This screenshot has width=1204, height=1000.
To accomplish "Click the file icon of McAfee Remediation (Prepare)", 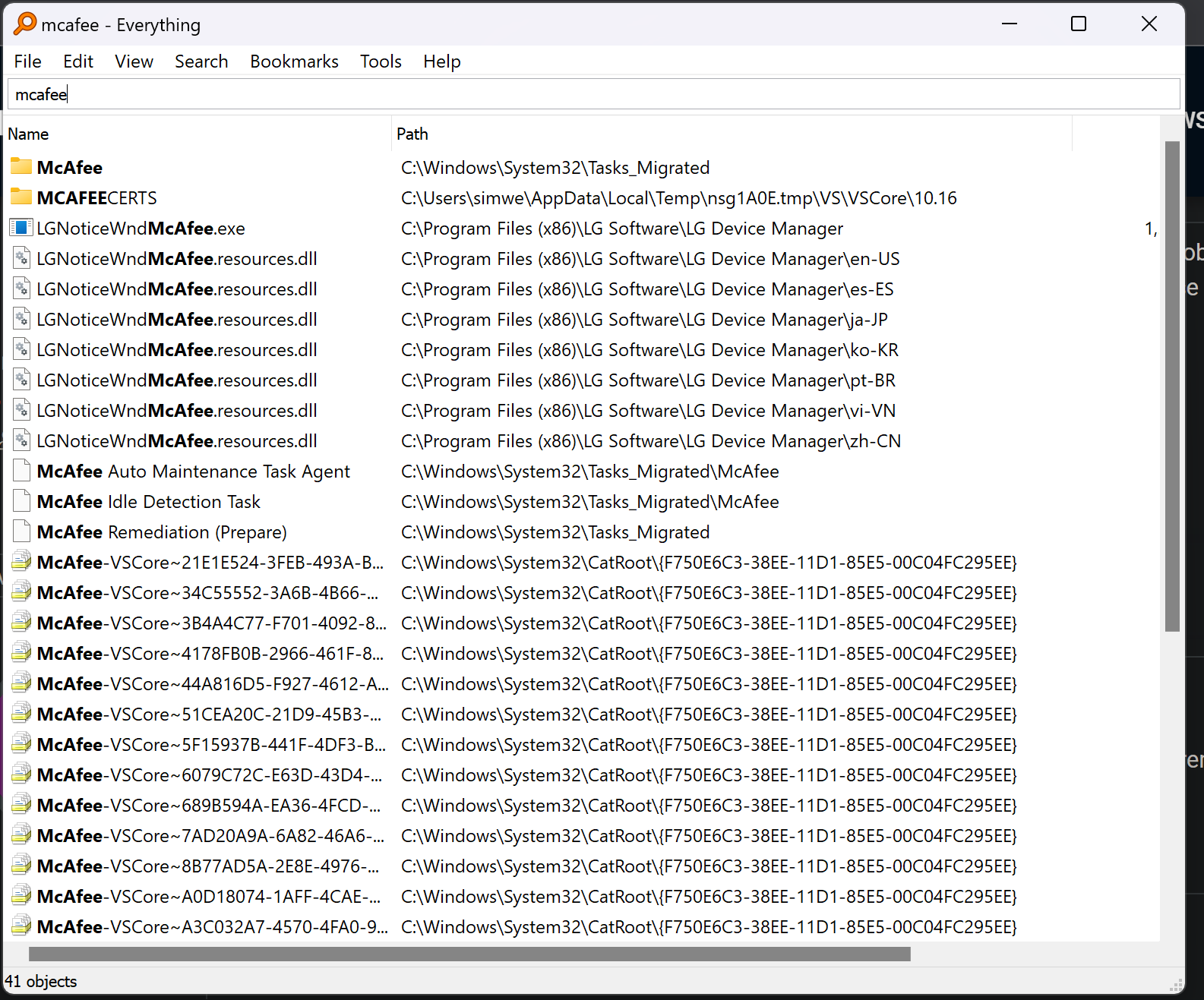I will tap(21, 531).
